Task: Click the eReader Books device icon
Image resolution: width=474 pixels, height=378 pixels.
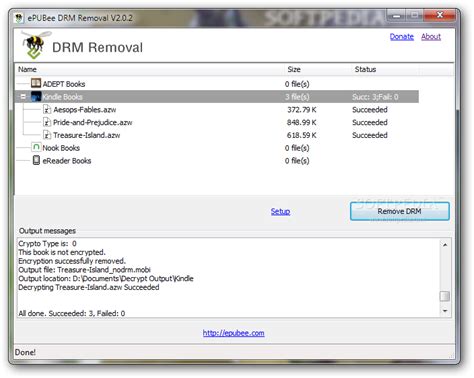Action: coord(36,160)
